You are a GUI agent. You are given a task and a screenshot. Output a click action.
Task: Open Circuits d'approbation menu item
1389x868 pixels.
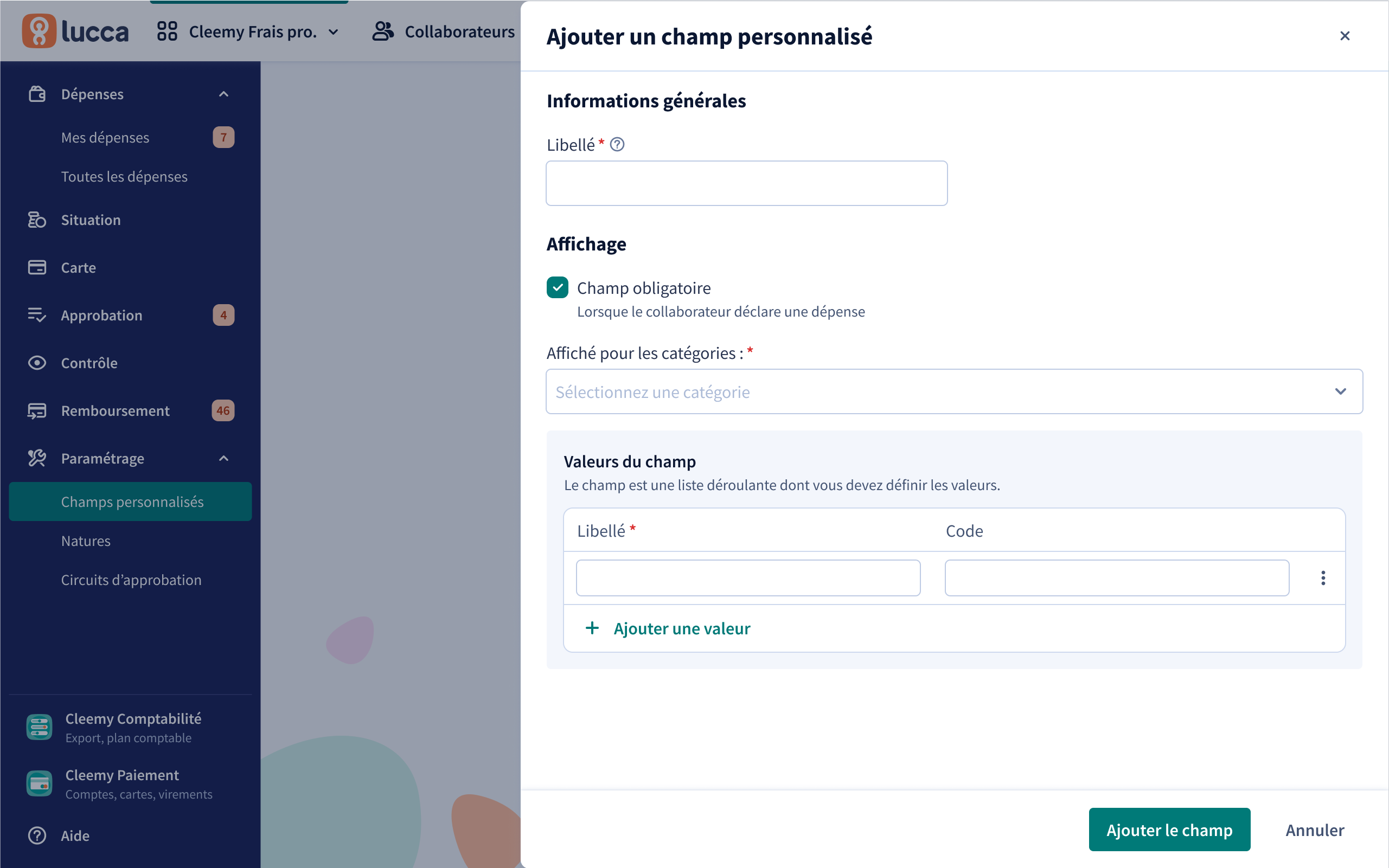[x=130, y=580]
